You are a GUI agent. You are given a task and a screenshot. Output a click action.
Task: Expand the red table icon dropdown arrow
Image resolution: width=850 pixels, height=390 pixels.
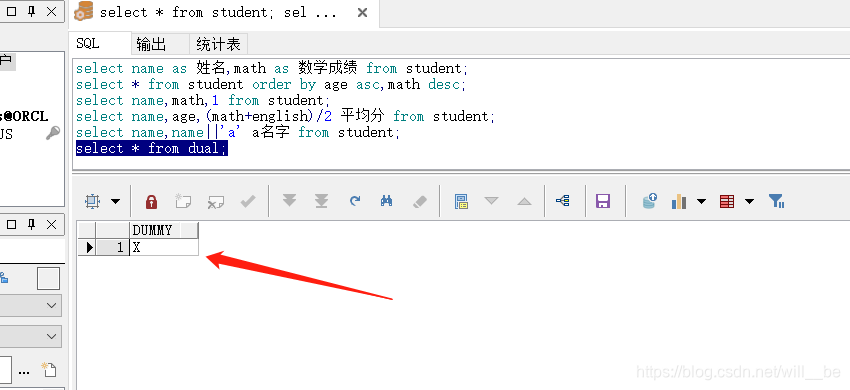click(x=750, y=202)
